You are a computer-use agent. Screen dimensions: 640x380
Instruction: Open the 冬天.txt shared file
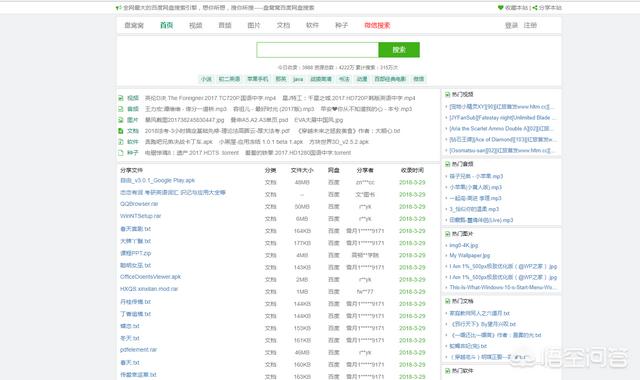[130, 338]
